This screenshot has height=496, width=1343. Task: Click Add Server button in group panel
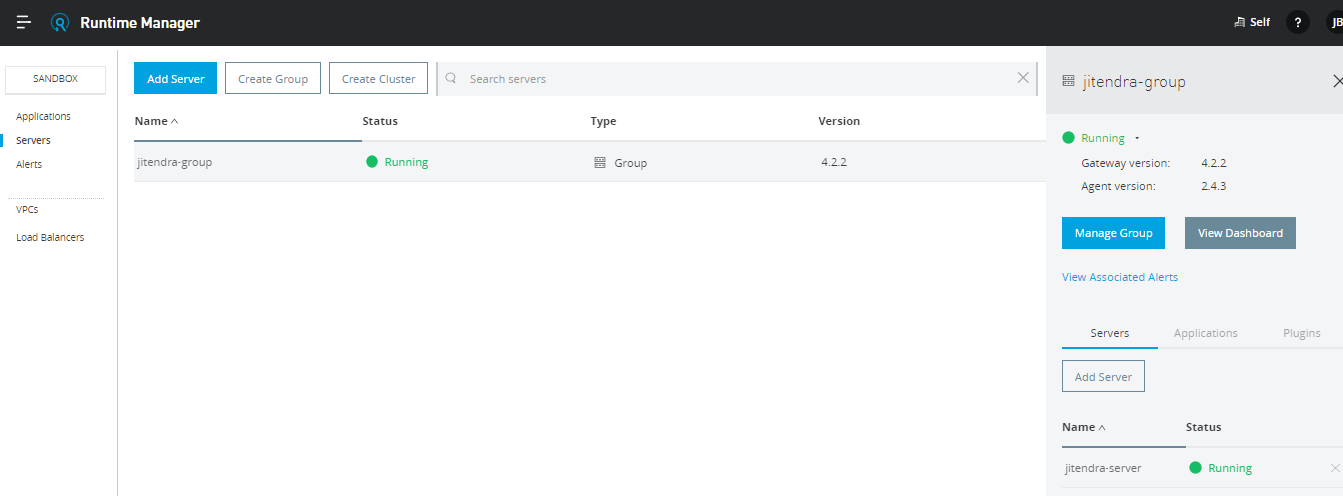coord(1103,377)
